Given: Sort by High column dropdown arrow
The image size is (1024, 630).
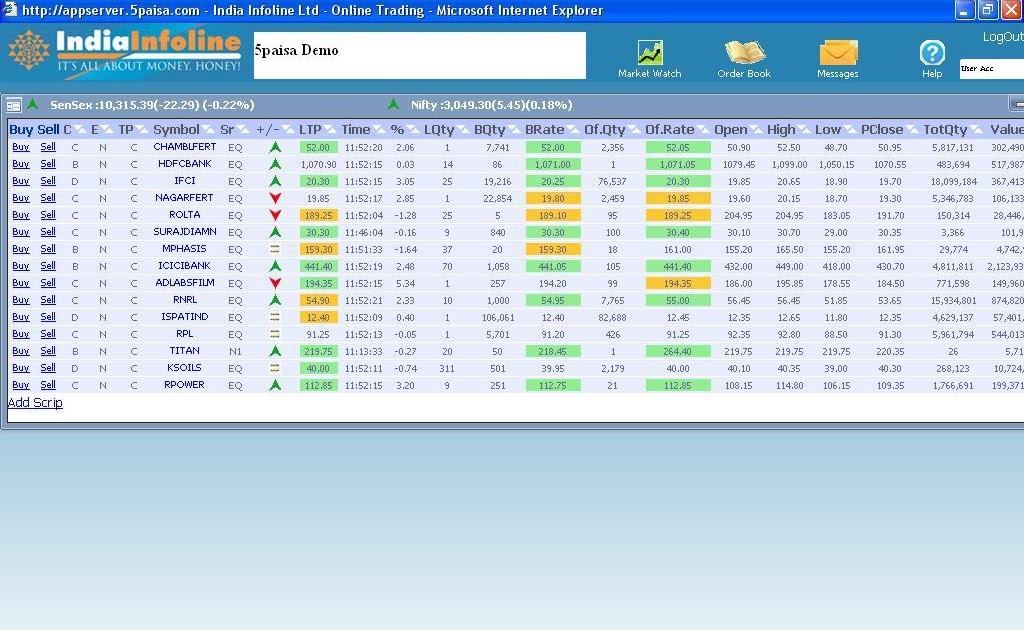Looking at the screenshot, I should pyautogui.click(x=804, y=129).
